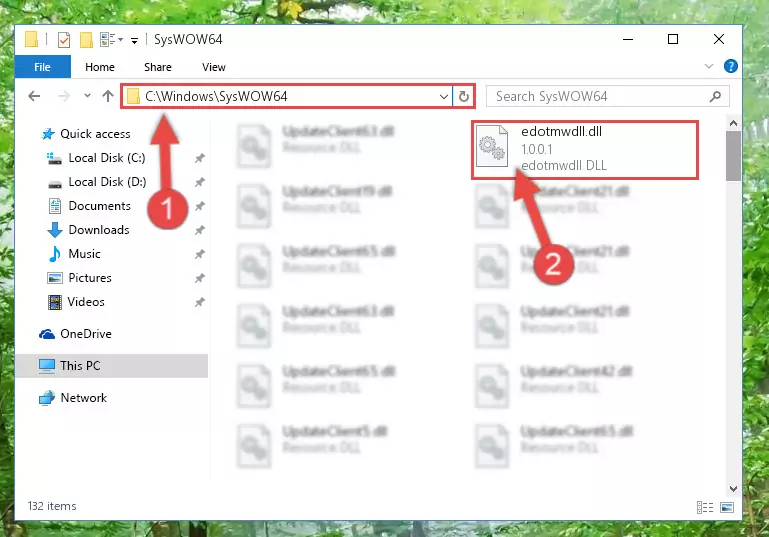Screen dimensions: 769x537
Task: Minimize the SysWOW64 window
Action: 628,39
